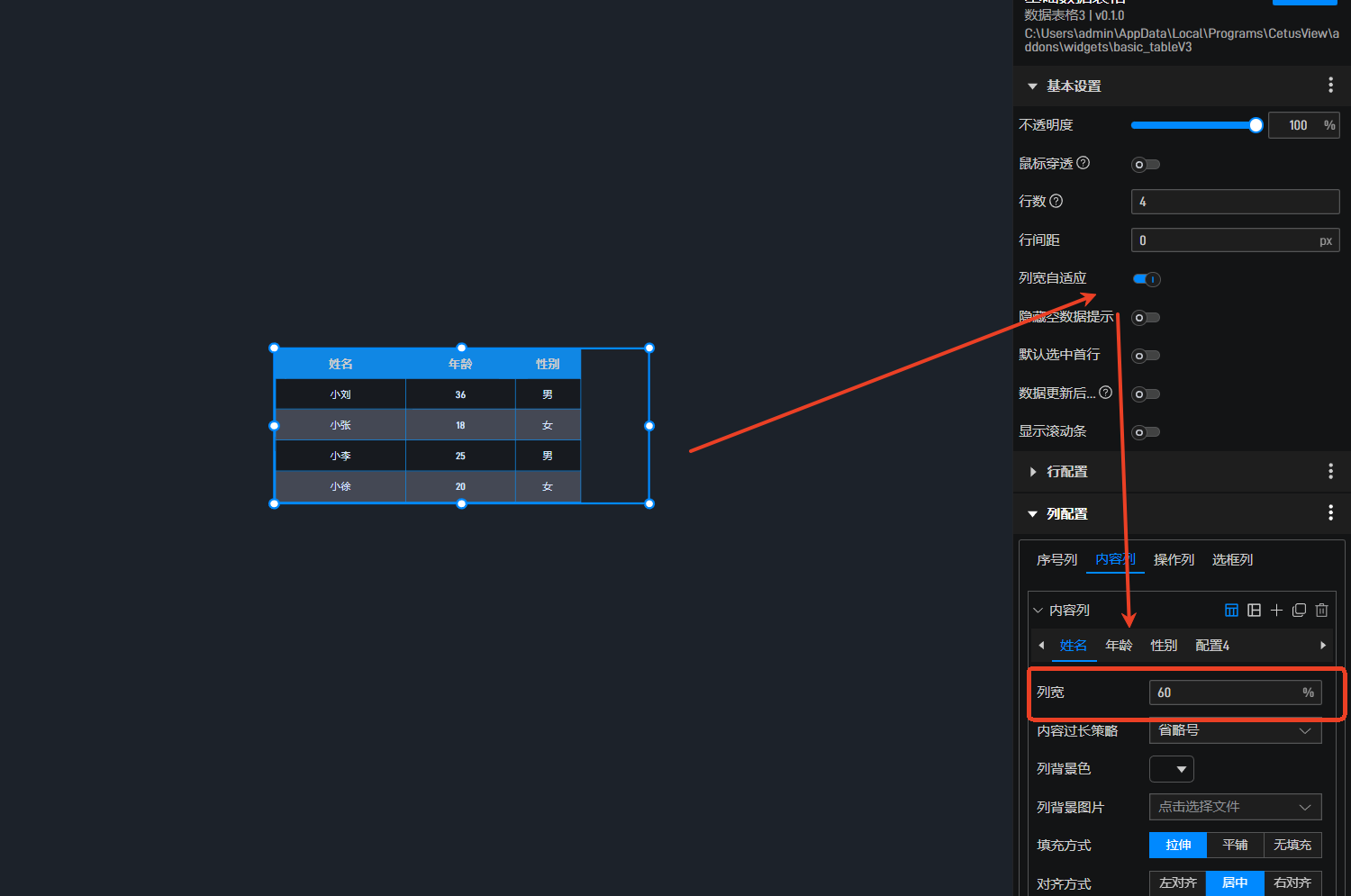Open the 列背景图片 file dropdown
The height and width of the screenshot is (896, 1351).
1235,807
